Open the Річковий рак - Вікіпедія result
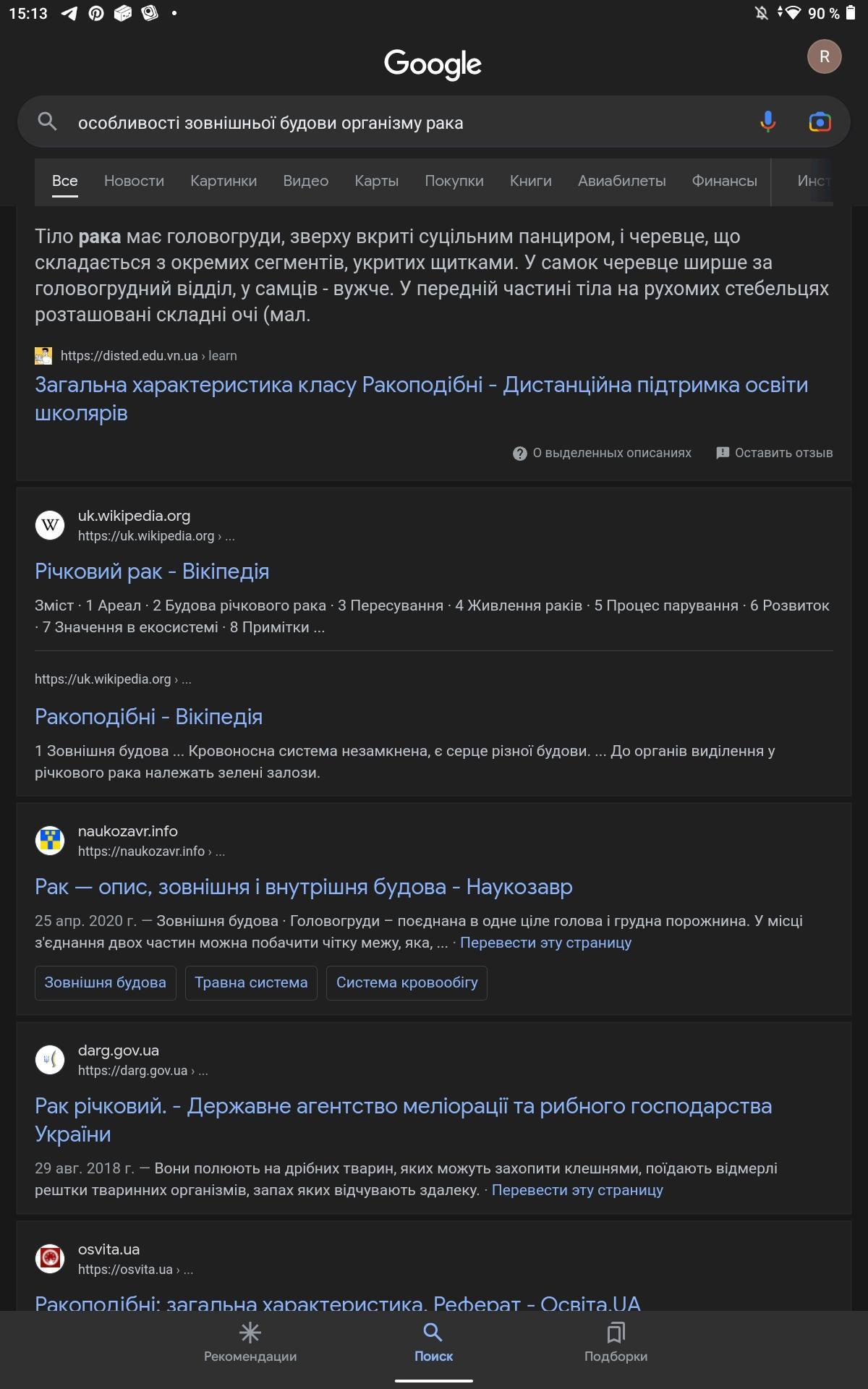This screenshot has height=1389, width=868. coord(152,572)
